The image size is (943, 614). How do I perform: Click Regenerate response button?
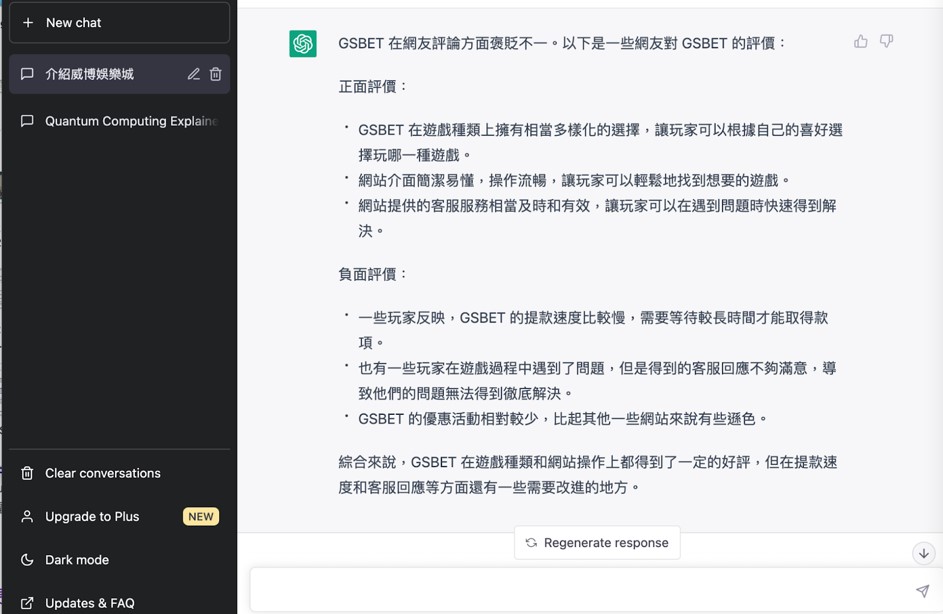[x=597, y=542]
